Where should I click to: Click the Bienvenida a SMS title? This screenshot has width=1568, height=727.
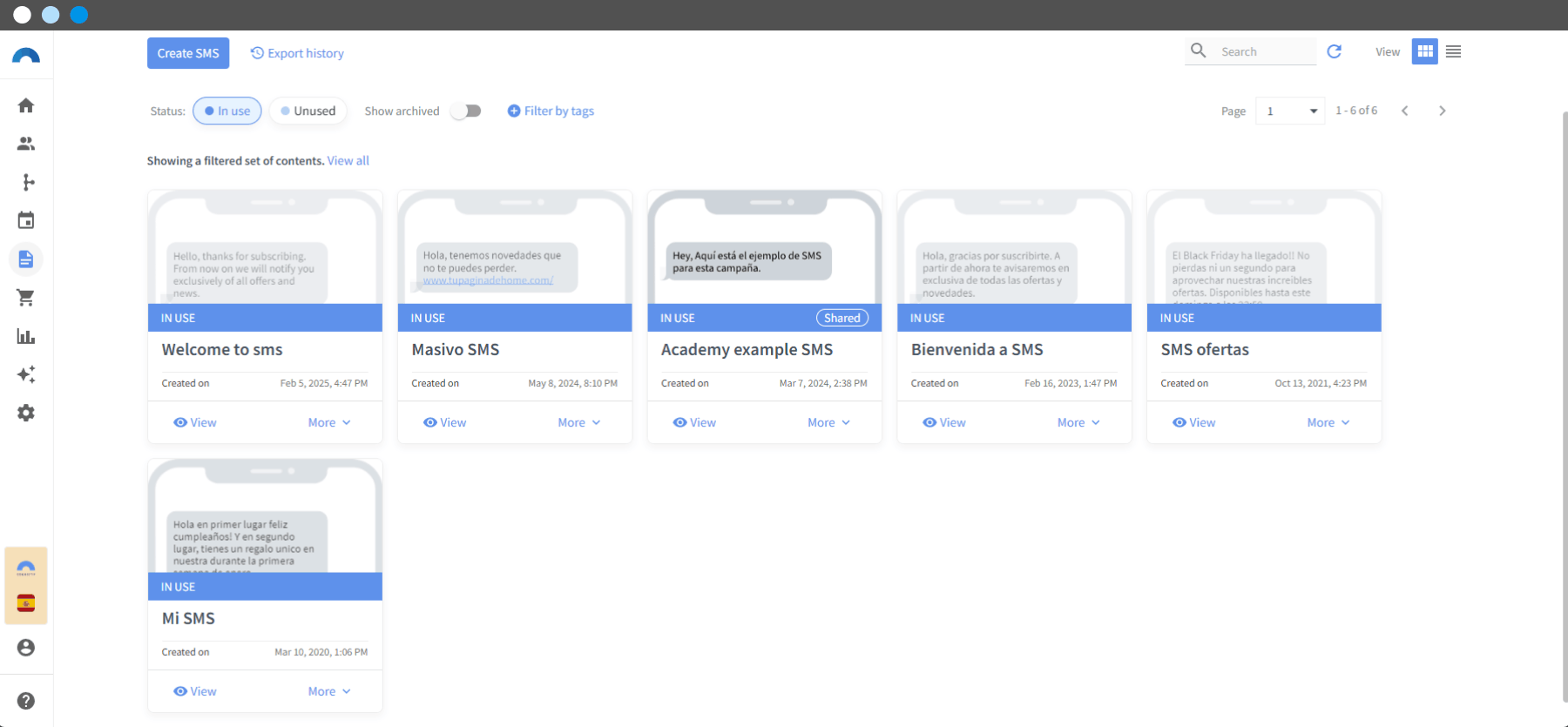(x=977, y=349)
